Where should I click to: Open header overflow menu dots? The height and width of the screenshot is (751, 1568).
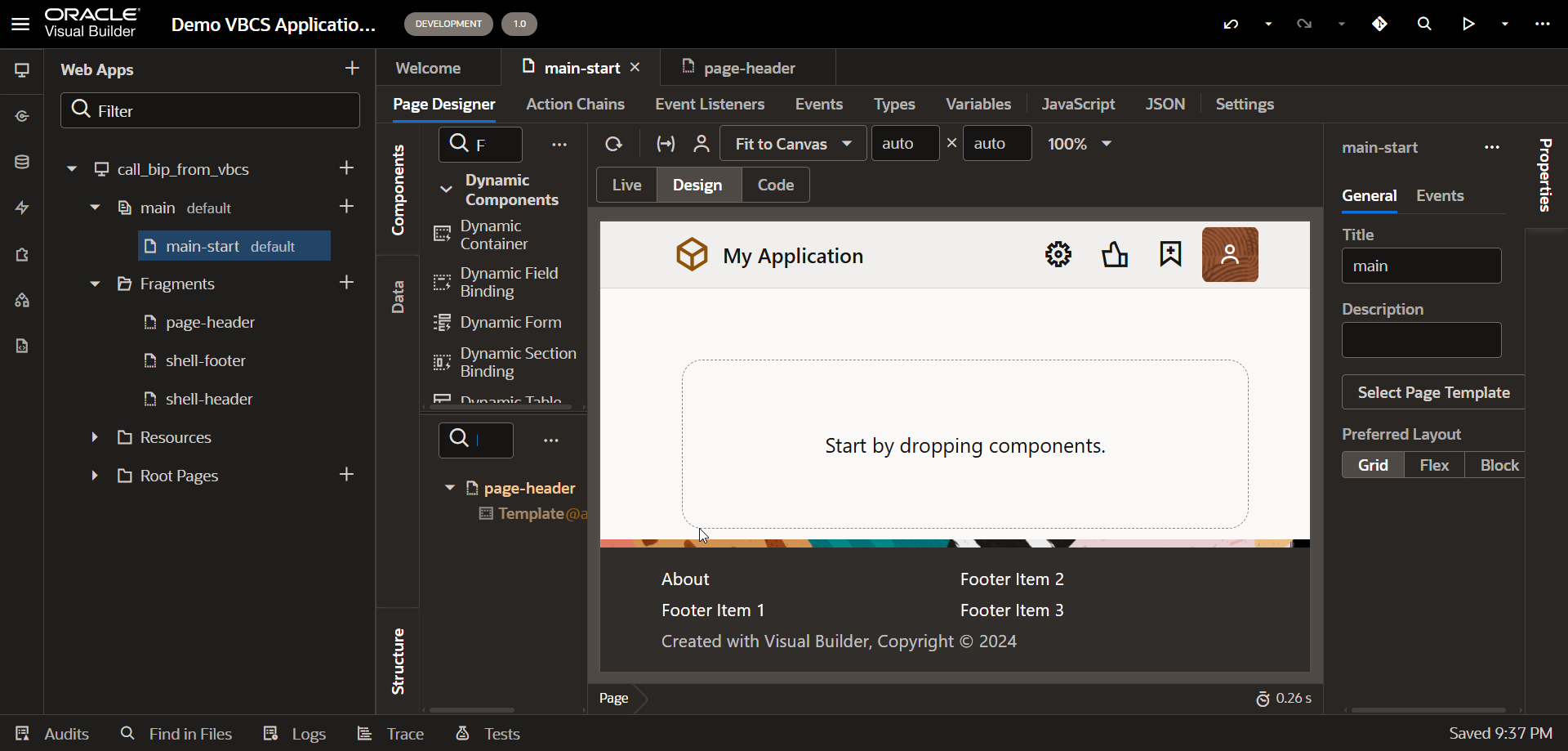pyautogui.click(x=1543, y=24)
